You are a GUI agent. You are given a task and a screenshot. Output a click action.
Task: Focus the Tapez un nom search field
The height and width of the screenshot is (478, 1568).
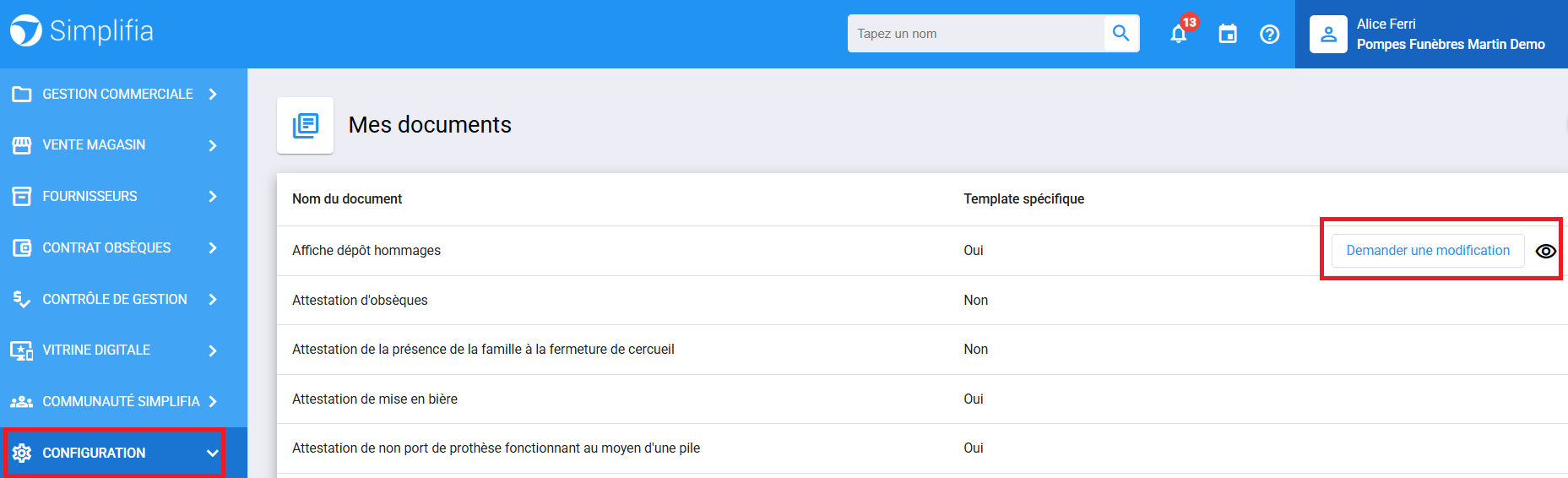point(975,34)
